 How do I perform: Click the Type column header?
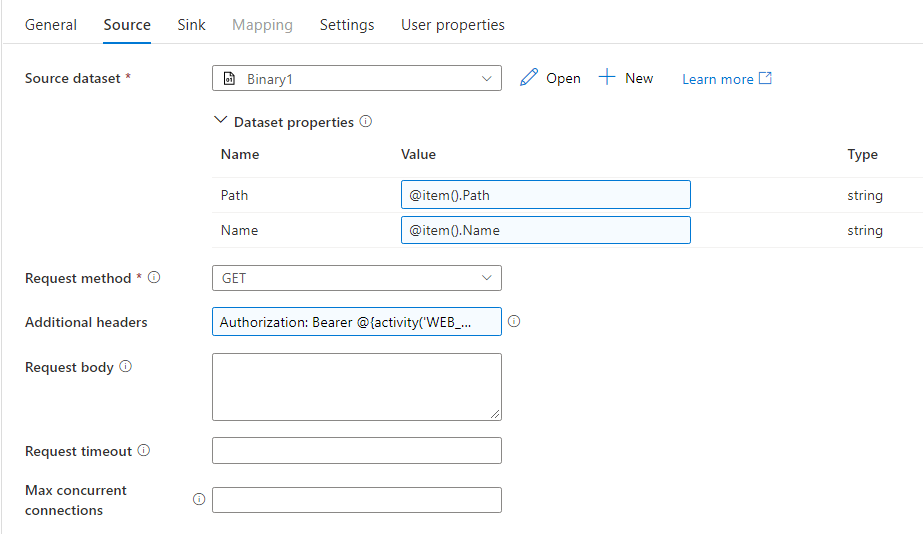point(862,154)
